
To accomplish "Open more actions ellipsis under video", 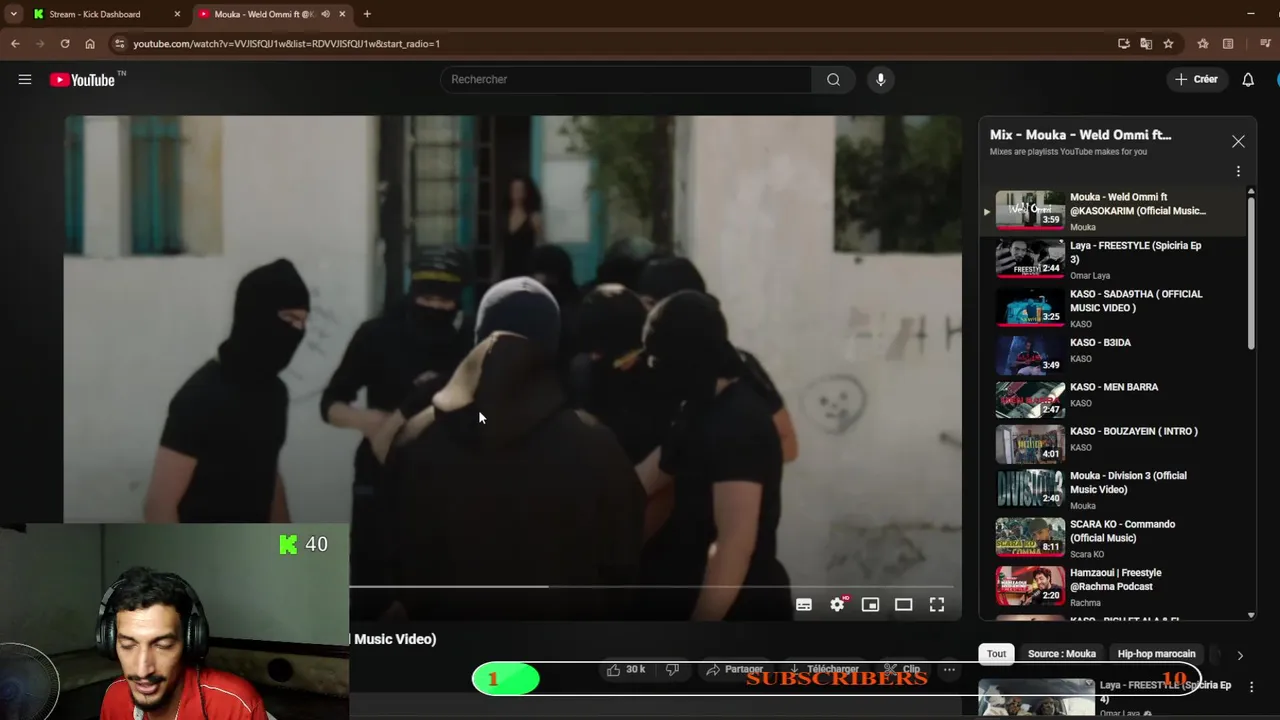I will coord(949,669).
